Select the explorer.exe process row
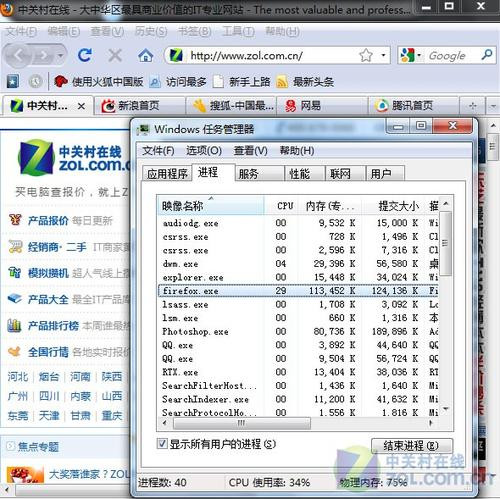500x499 pixels. tap(299, 277)
